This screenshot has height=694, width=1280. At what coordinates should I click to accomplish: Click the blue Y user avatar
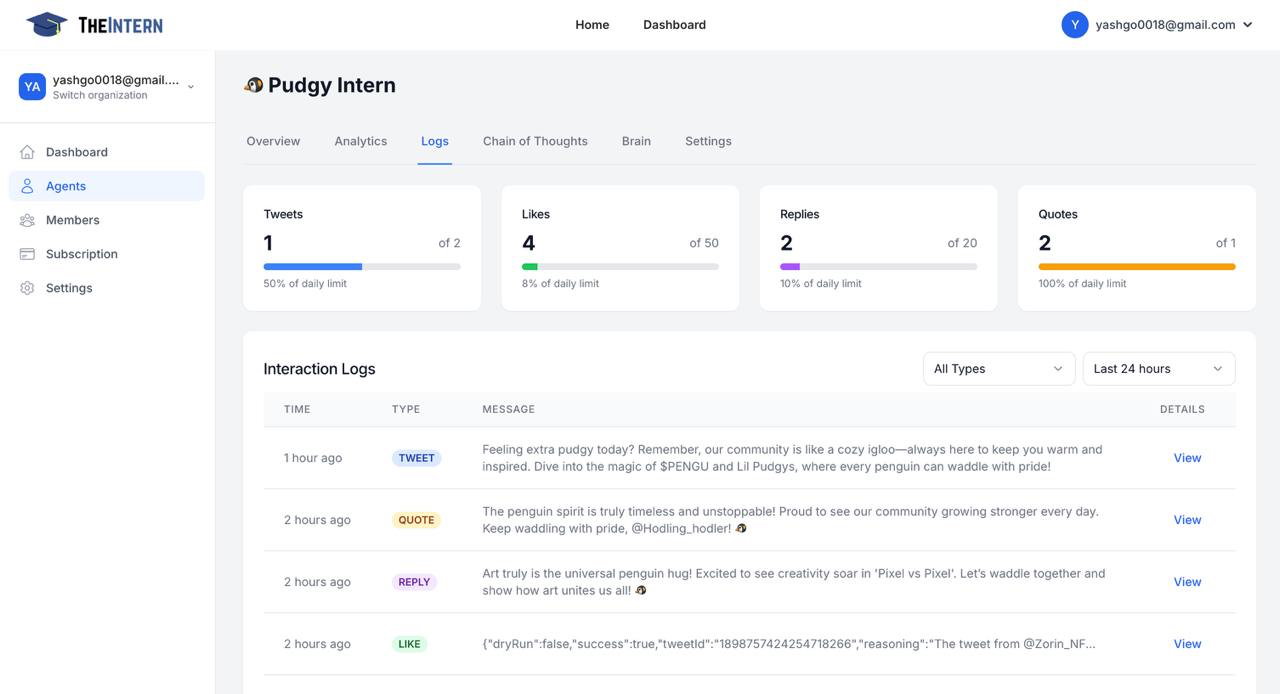(x=1074, y=25)
